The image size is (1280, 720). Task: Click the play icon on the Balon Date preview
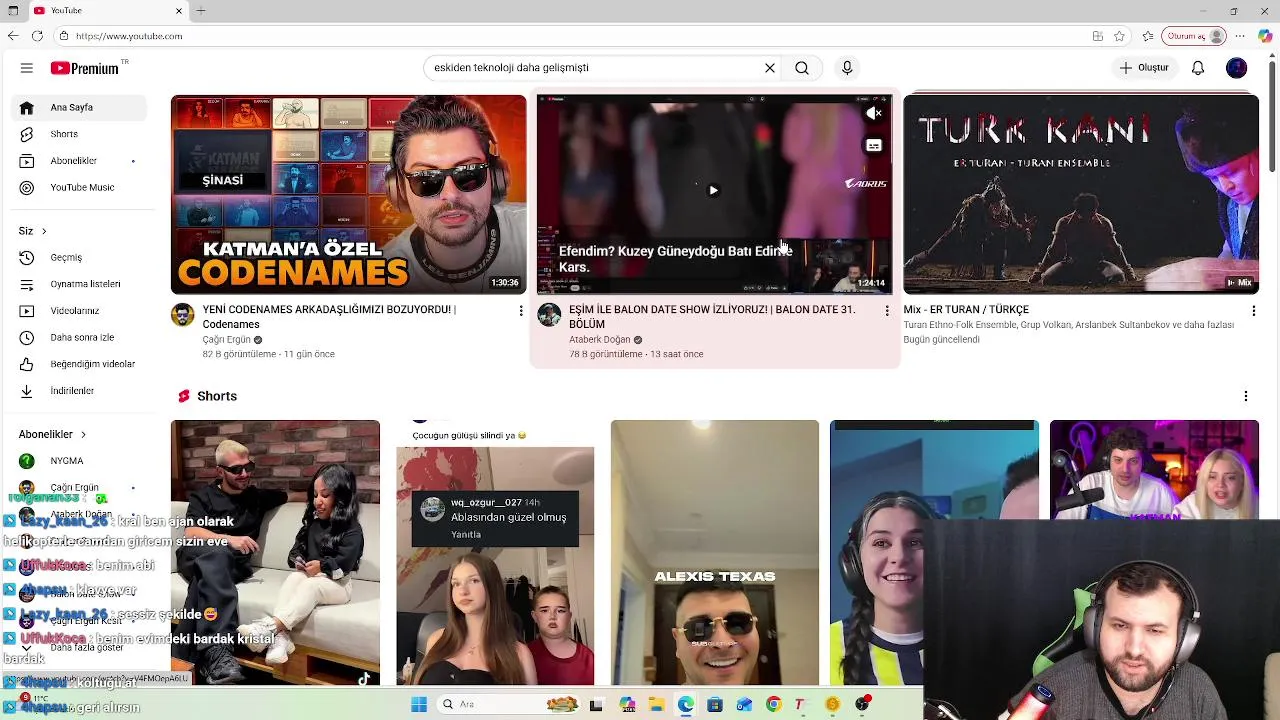point(713,190)
